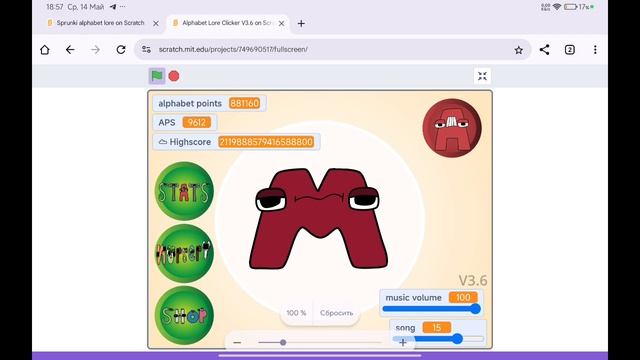Image resolution: width=640 pixels, height=360 pixels.
Task: Open a new browser tab
Action: (x=301, y=24)
